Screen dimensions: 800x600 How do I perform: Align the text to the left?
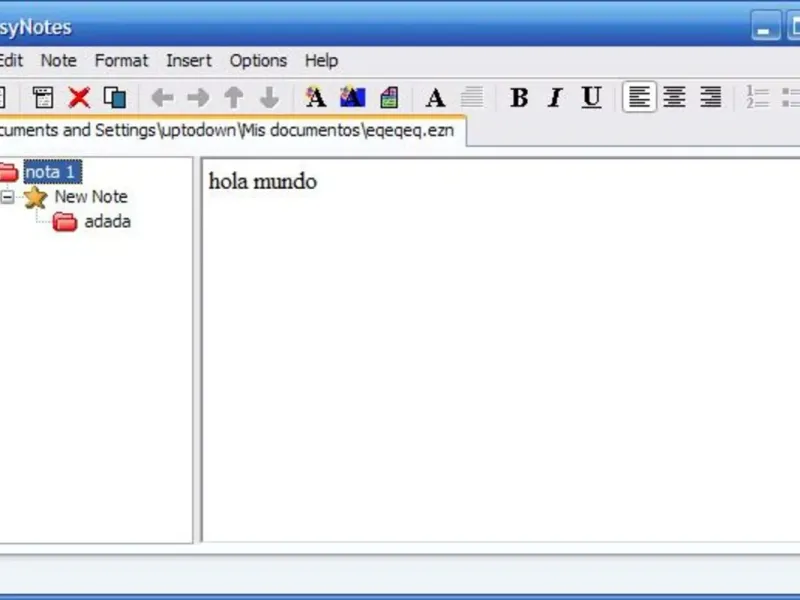[x=639, y=96]
